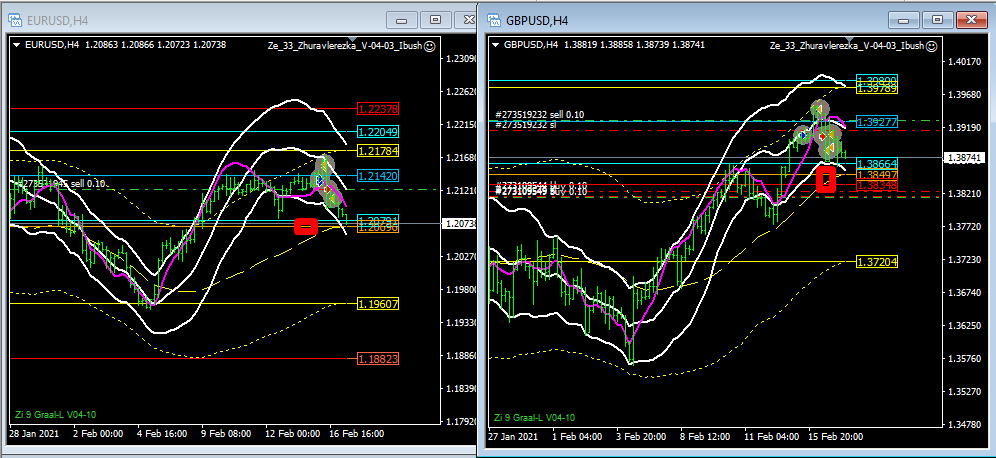Select the yellow 1.19607 level label
This screenshot has width=996, height=458.
pos(378,304)
